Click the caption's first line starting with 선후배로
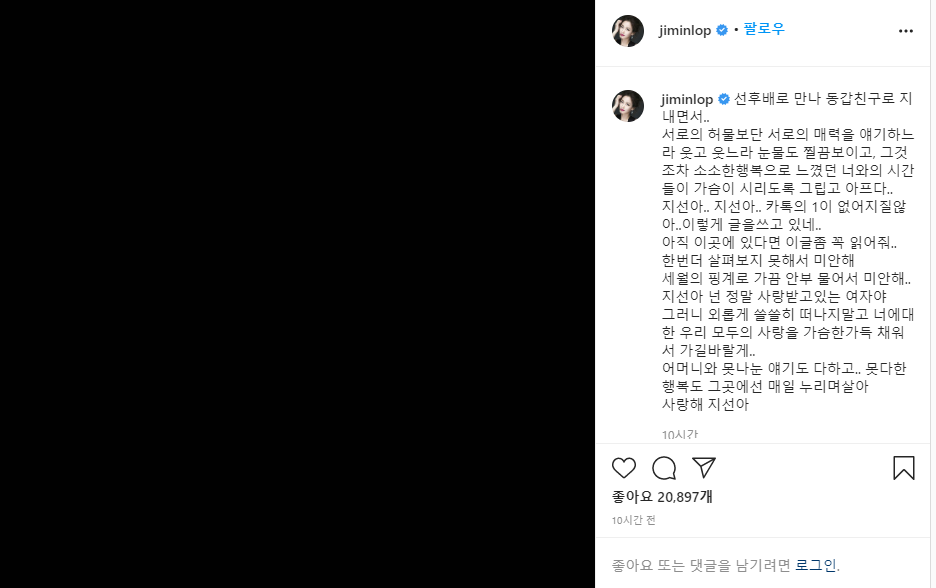 823,99
